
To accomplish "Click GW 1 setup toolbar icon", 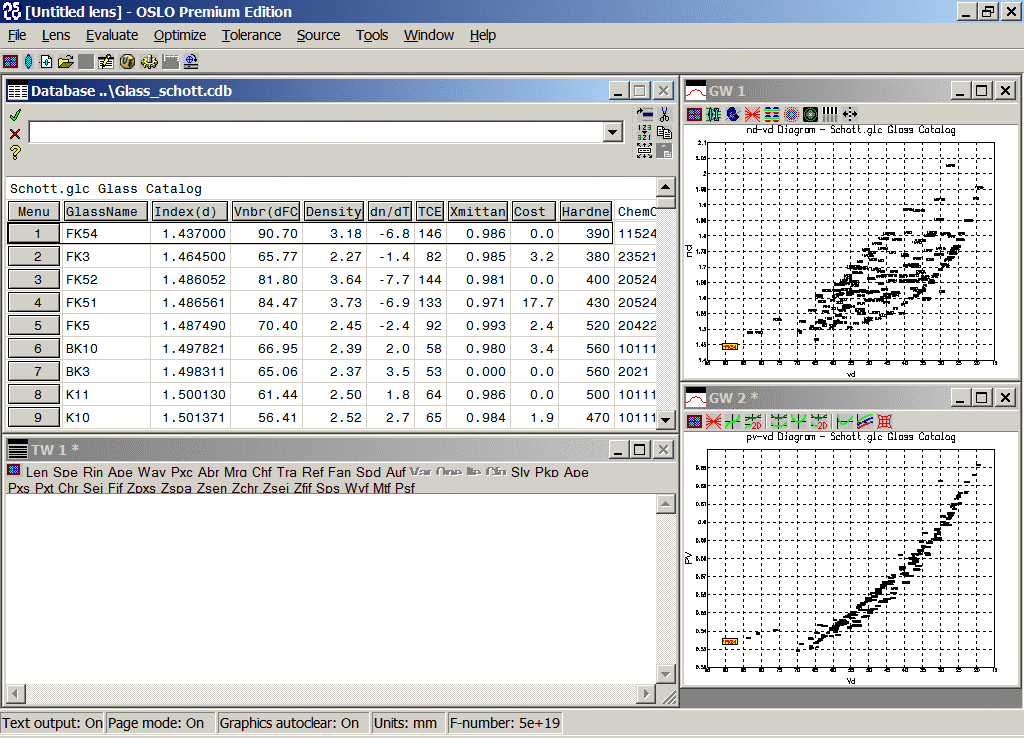I will click(x=694, y=115).
